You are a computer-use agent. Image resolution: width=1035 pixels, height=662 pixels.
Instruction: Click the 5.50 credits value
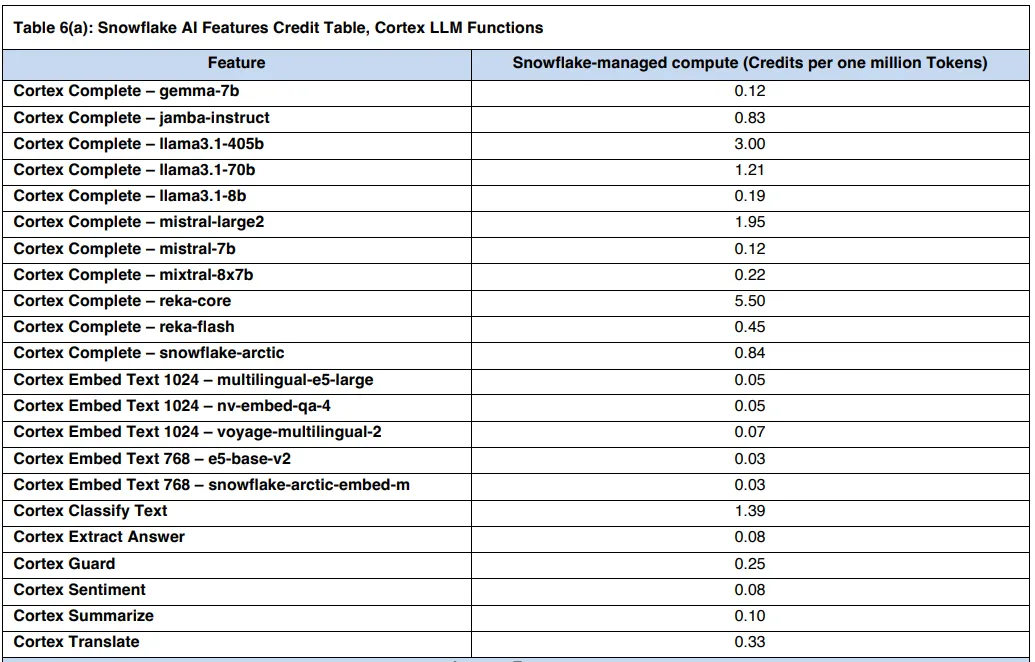click(749, 301)
